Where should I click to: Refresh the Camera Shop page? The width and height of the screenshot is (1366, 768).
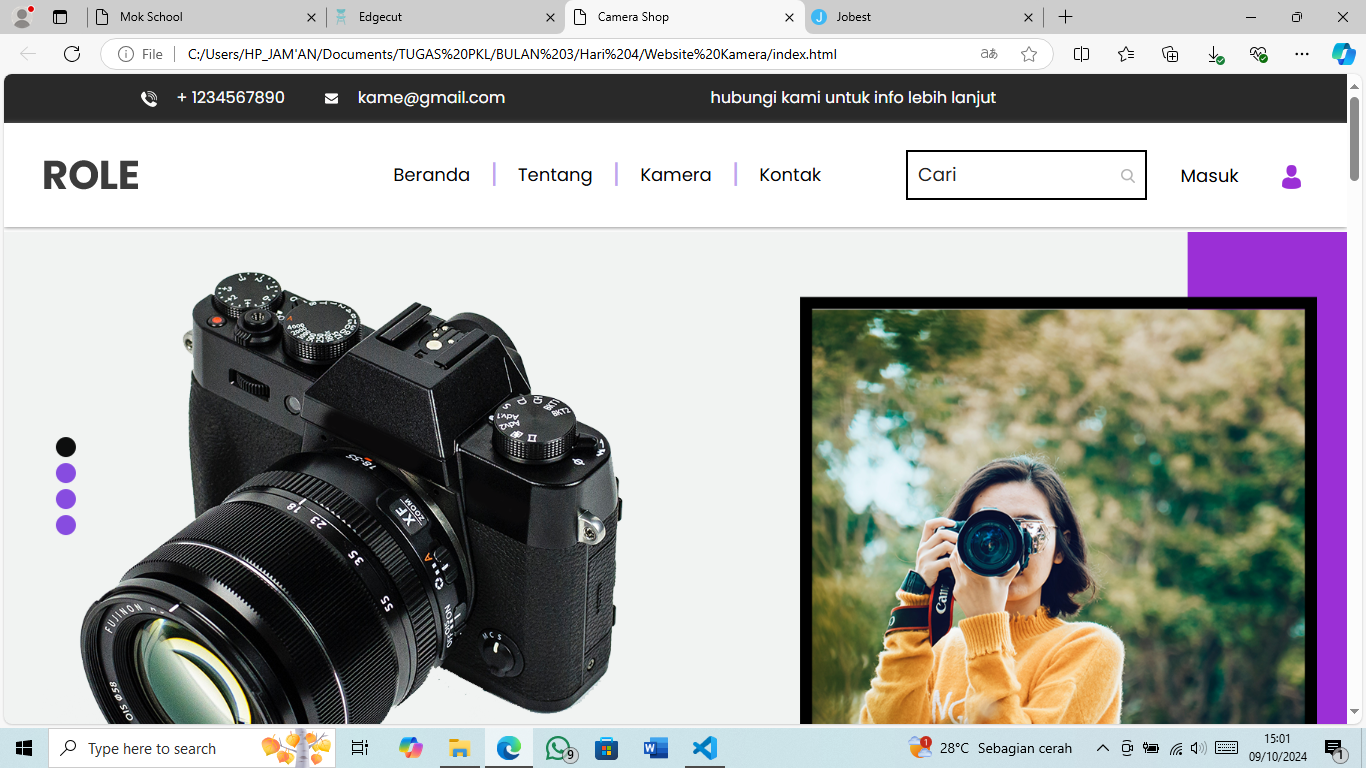(x=72, y=54)
